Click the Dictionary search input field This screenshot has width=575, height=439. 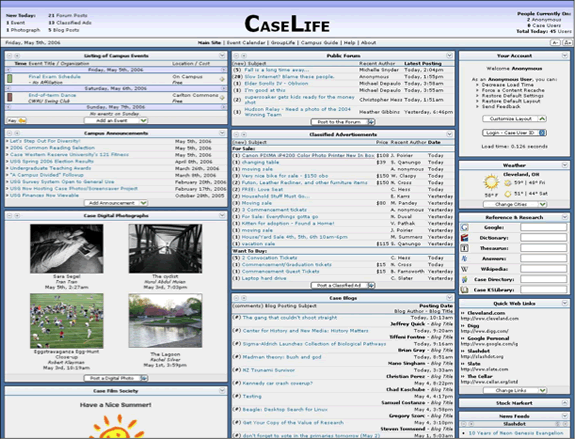coord(543,238)
